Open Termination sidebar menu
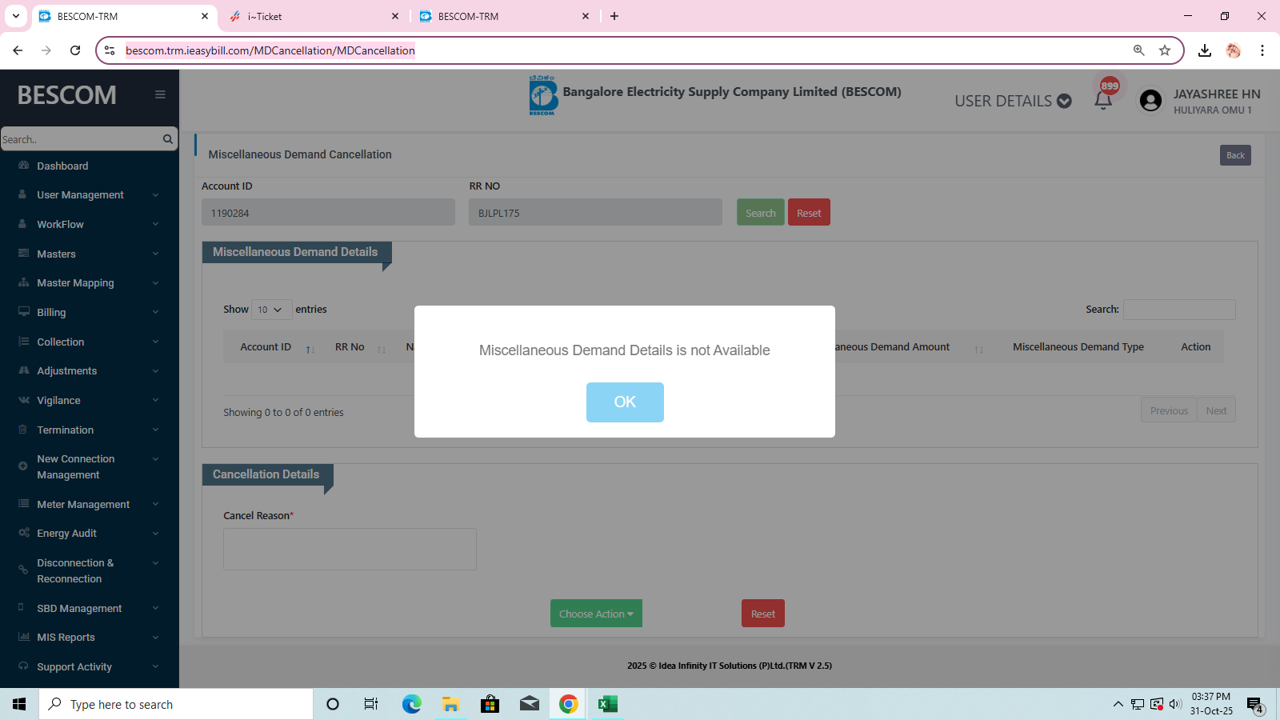The height and width of the screenshot is (720, 1280). coord(89,430)
